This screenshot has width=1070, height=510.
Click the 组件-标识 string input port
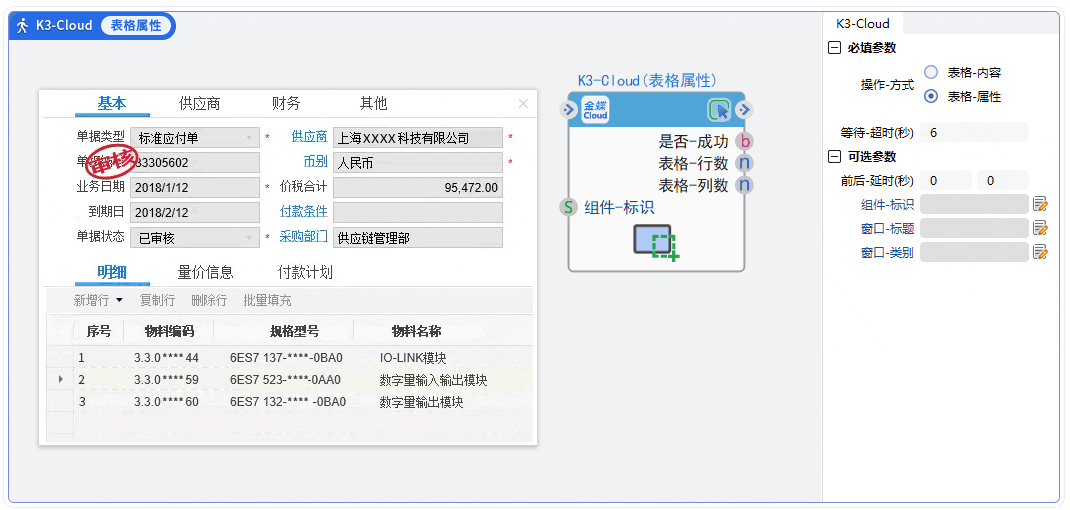(569, 207)
